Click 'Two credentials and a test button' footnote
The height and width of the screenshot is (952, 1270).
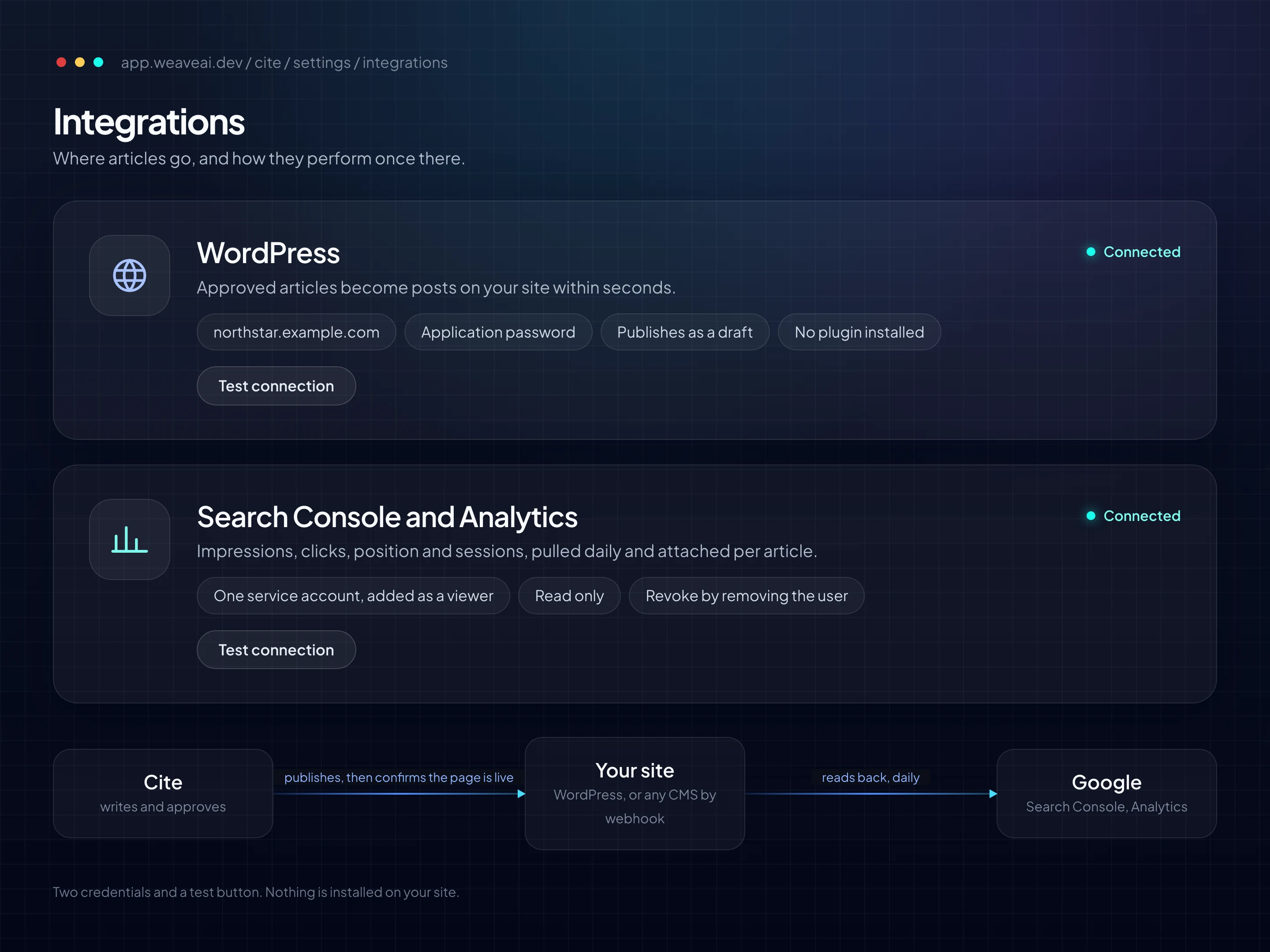tap(255, 892)
